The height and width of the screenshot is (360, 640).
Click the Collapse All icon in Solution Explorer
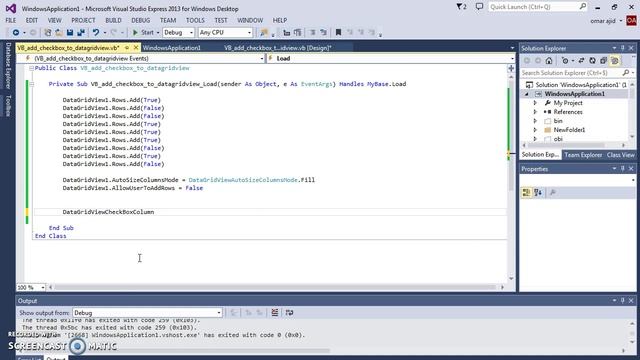click(x=603, y=61)
